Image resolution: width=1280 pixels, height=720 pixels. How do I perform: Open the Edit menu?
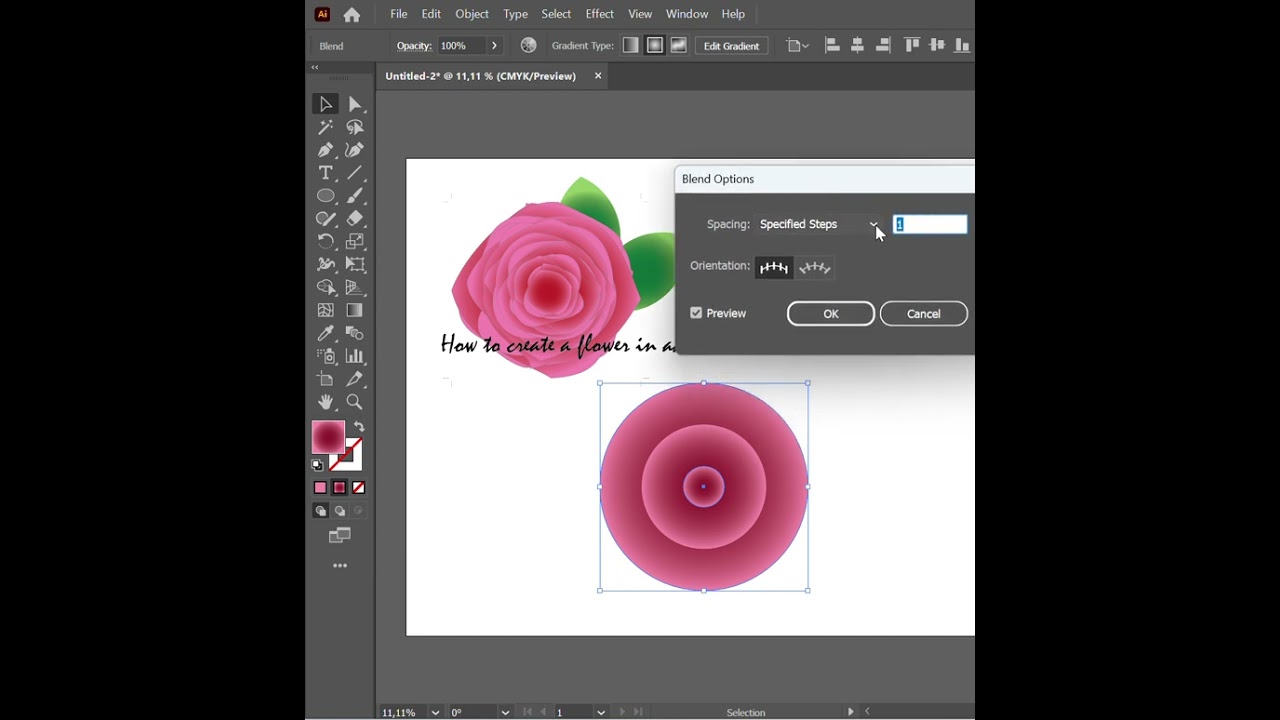pos(431,14)
